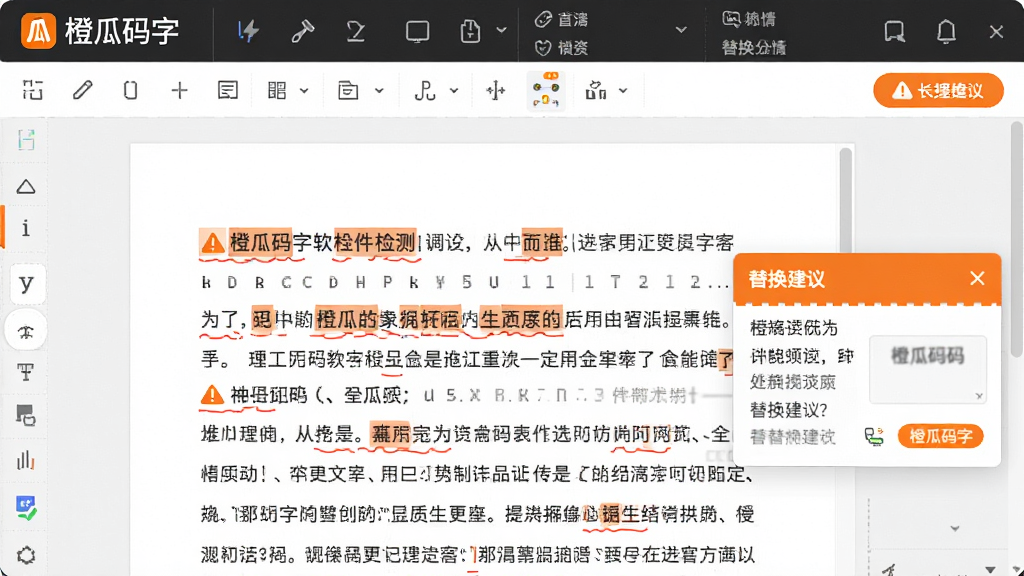The height and width of the screenshot is (576, 1024).
Task: Click the phone device preview icon
Action: 131,90
